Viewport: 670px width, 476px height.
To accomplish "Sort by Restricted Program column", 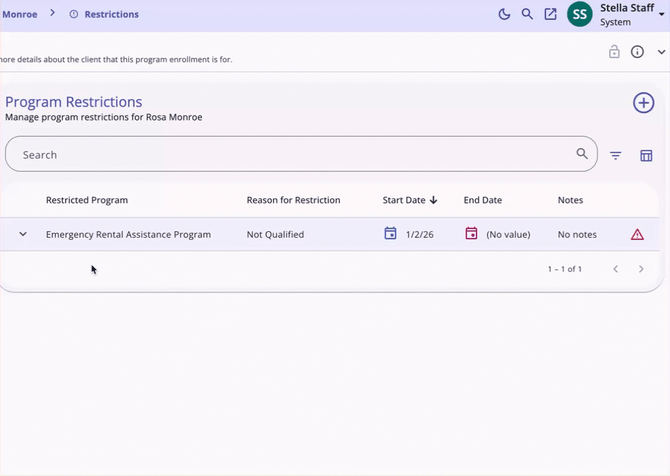I will coord(87,200).
